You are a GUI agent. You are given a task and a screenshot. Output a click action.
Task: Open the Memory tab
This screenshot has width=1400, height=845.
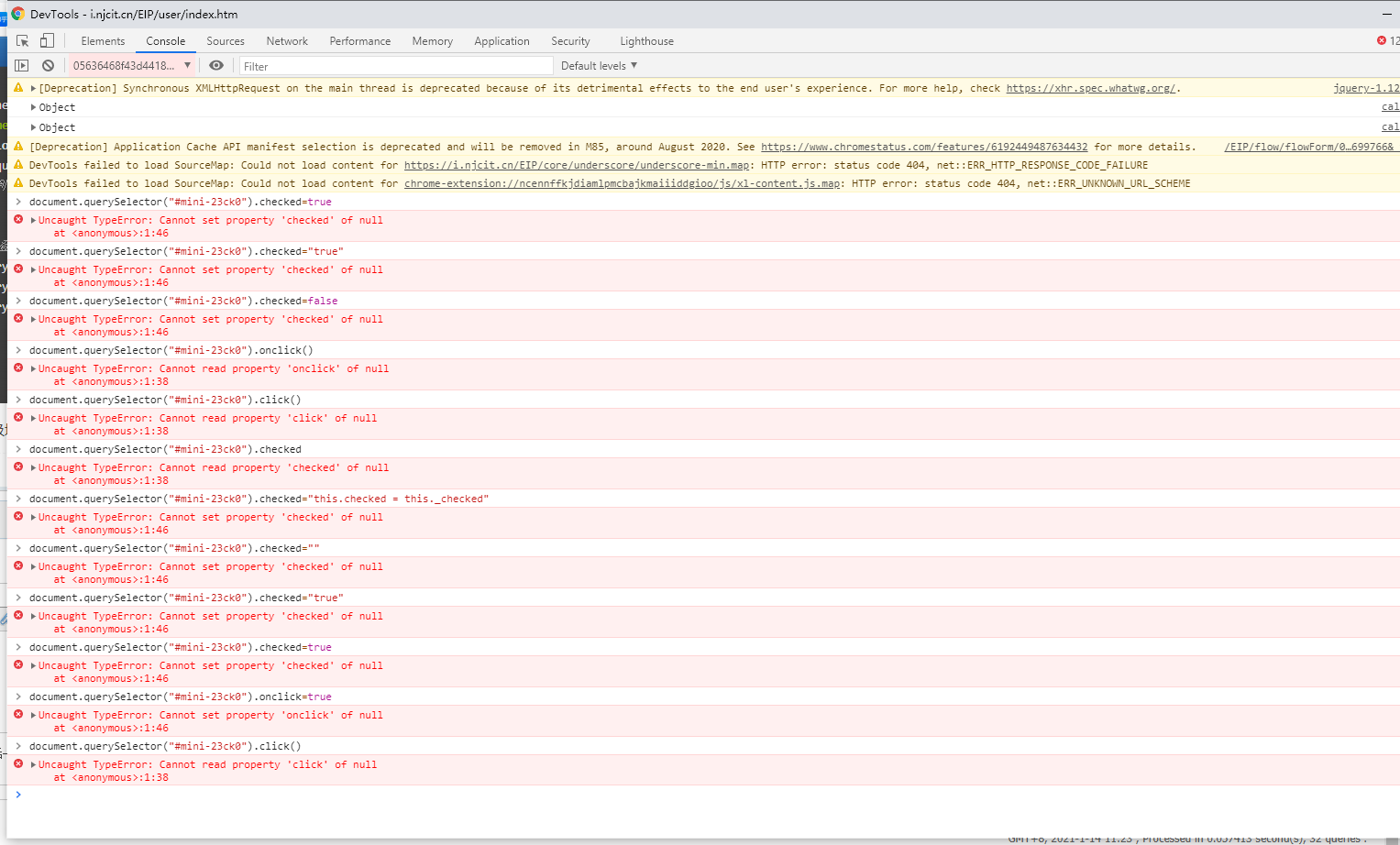pos(433,41)
